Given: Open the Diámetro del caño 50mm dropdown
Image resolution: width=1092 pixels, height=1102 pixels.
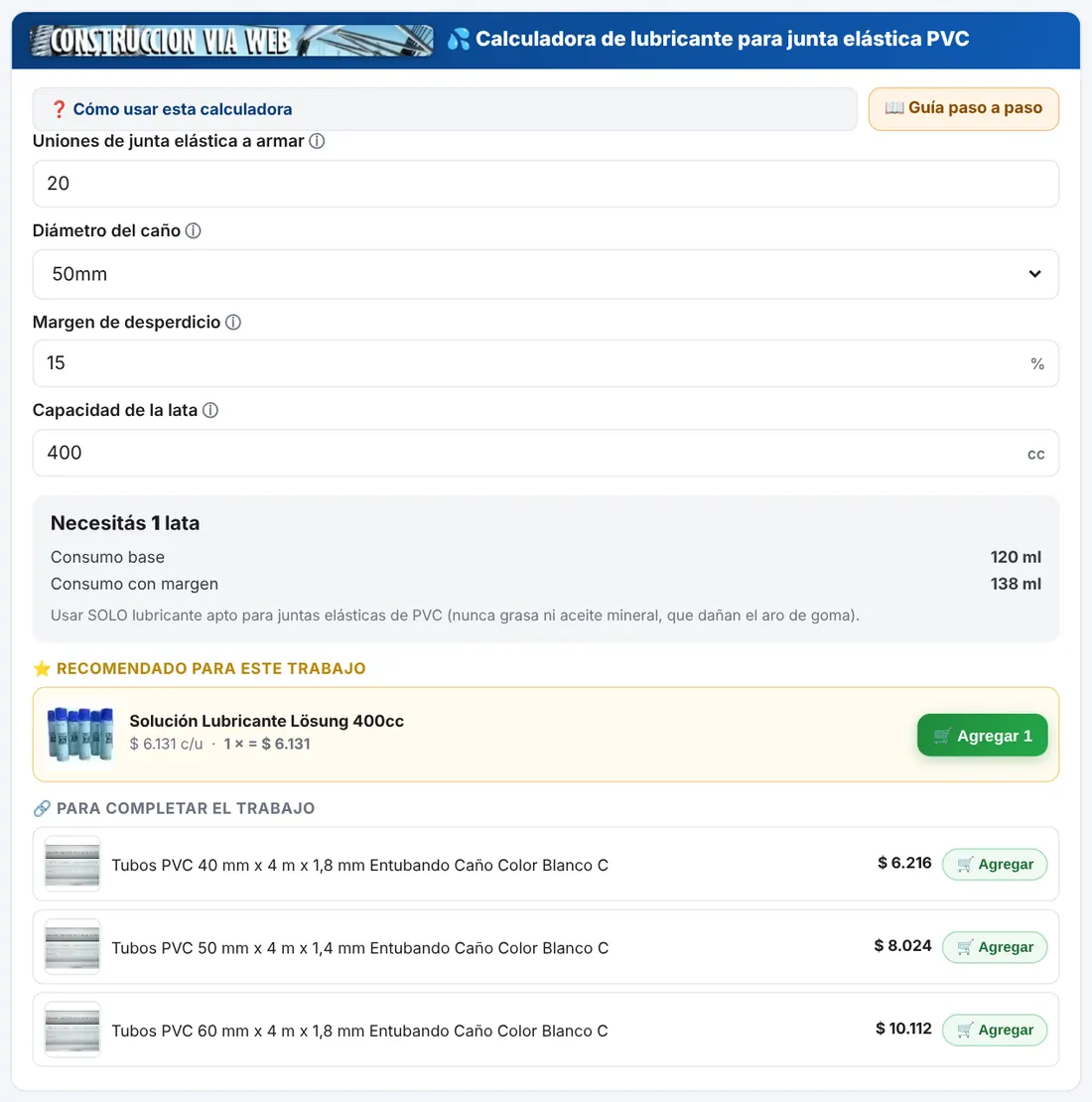Looking at the screenshot, I should coord(546,274).
